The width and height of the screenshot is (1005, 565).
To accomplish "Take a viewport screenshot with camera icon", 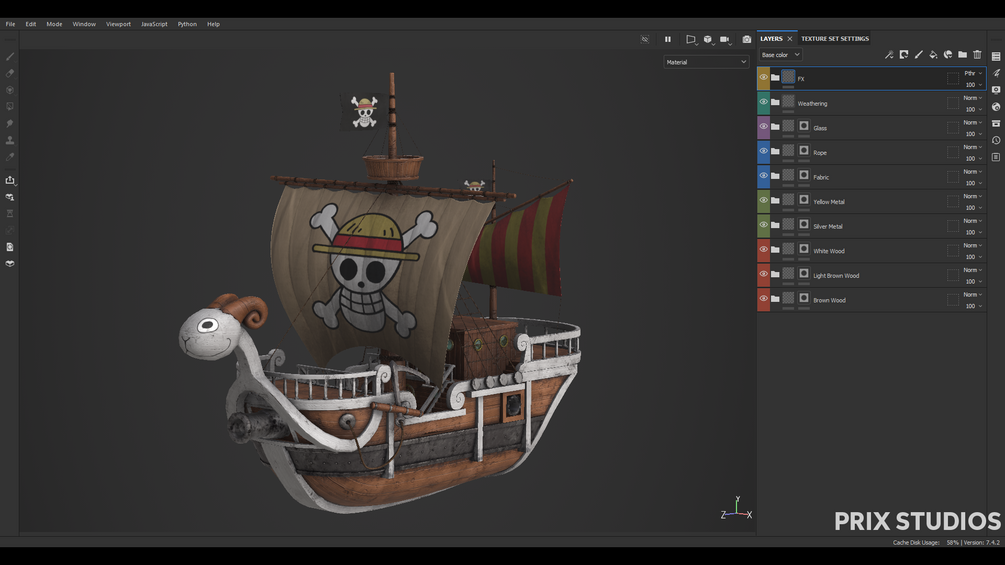I will [747, 39].
